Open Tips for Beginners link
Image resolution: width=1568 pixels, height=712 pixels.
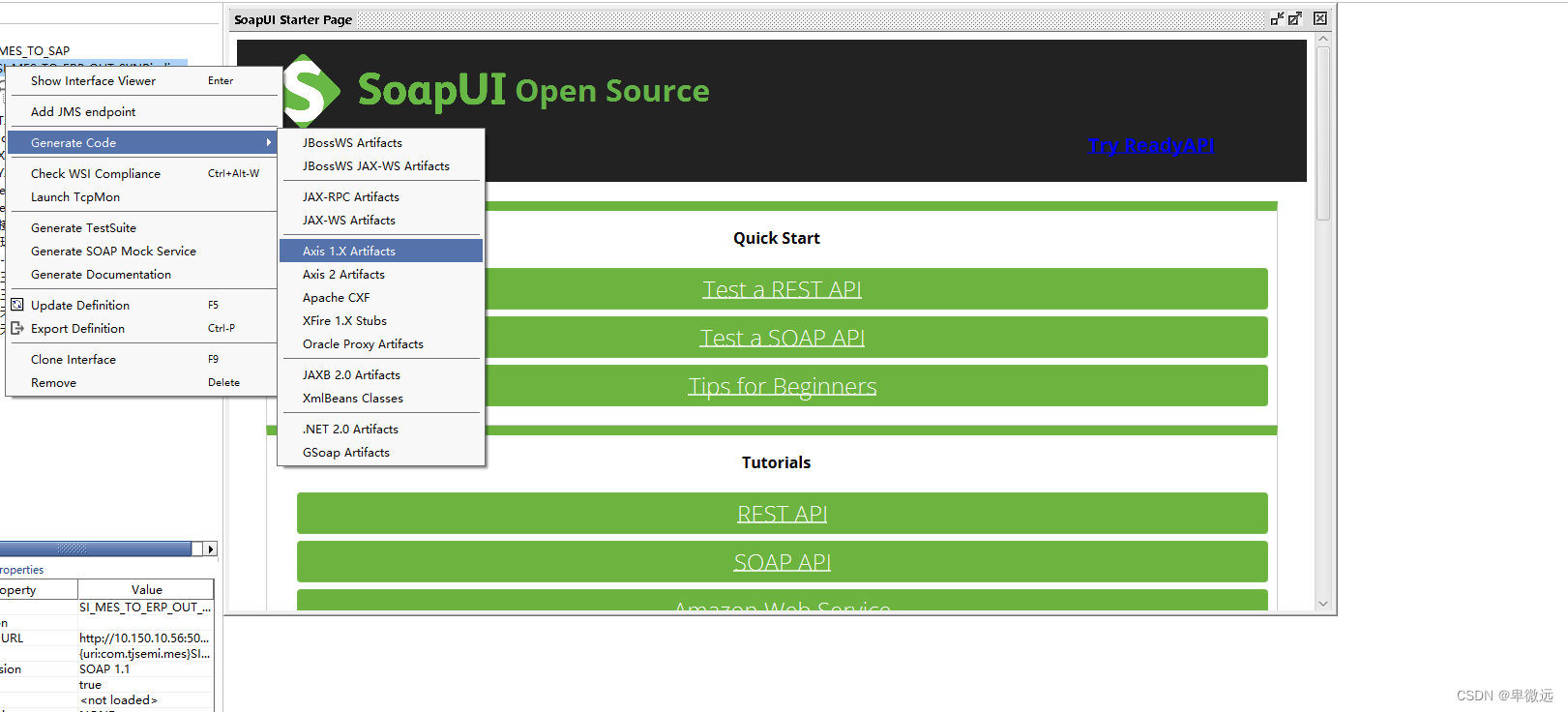point(782,386)
